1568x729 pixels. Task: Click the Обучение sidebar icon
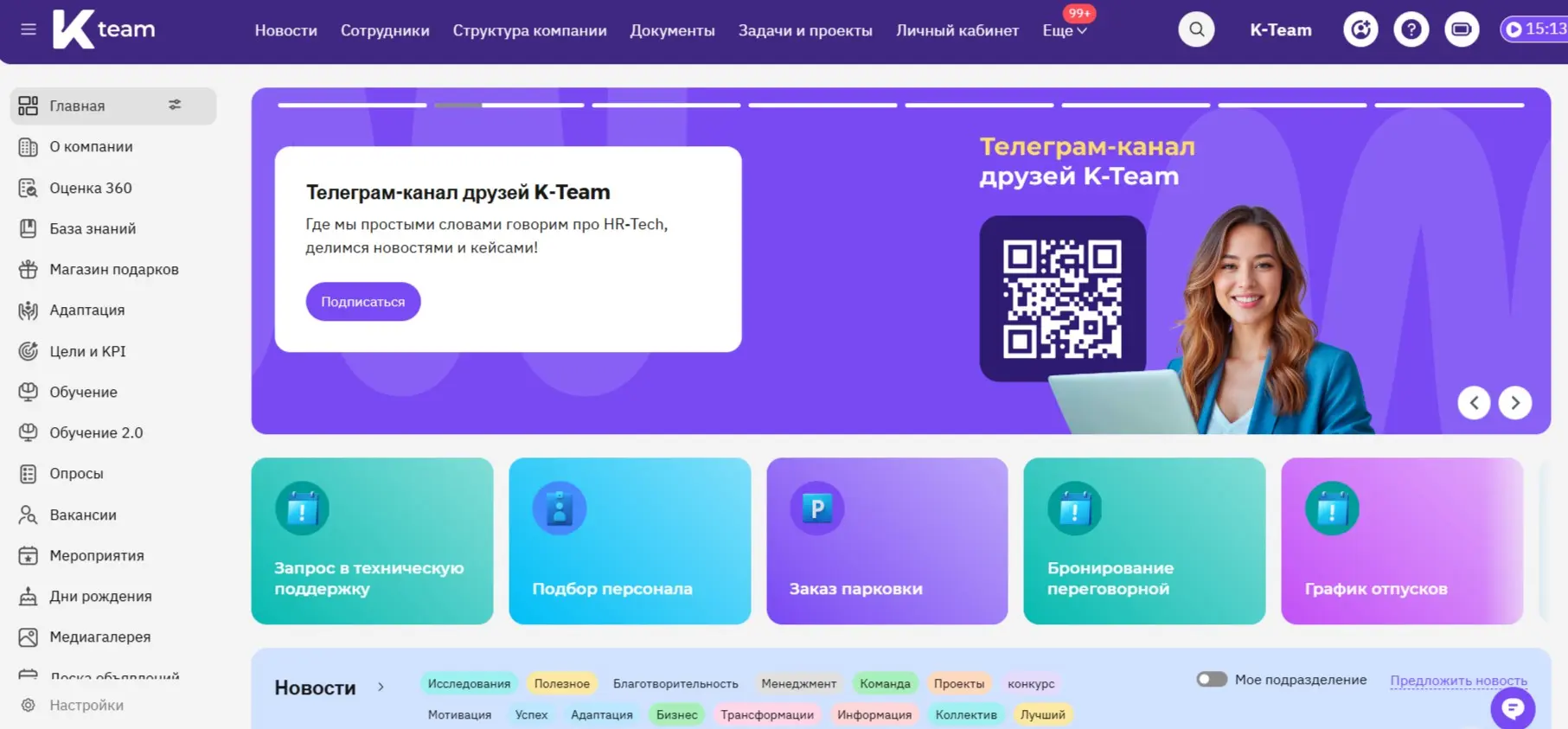[x=29, y=392]
